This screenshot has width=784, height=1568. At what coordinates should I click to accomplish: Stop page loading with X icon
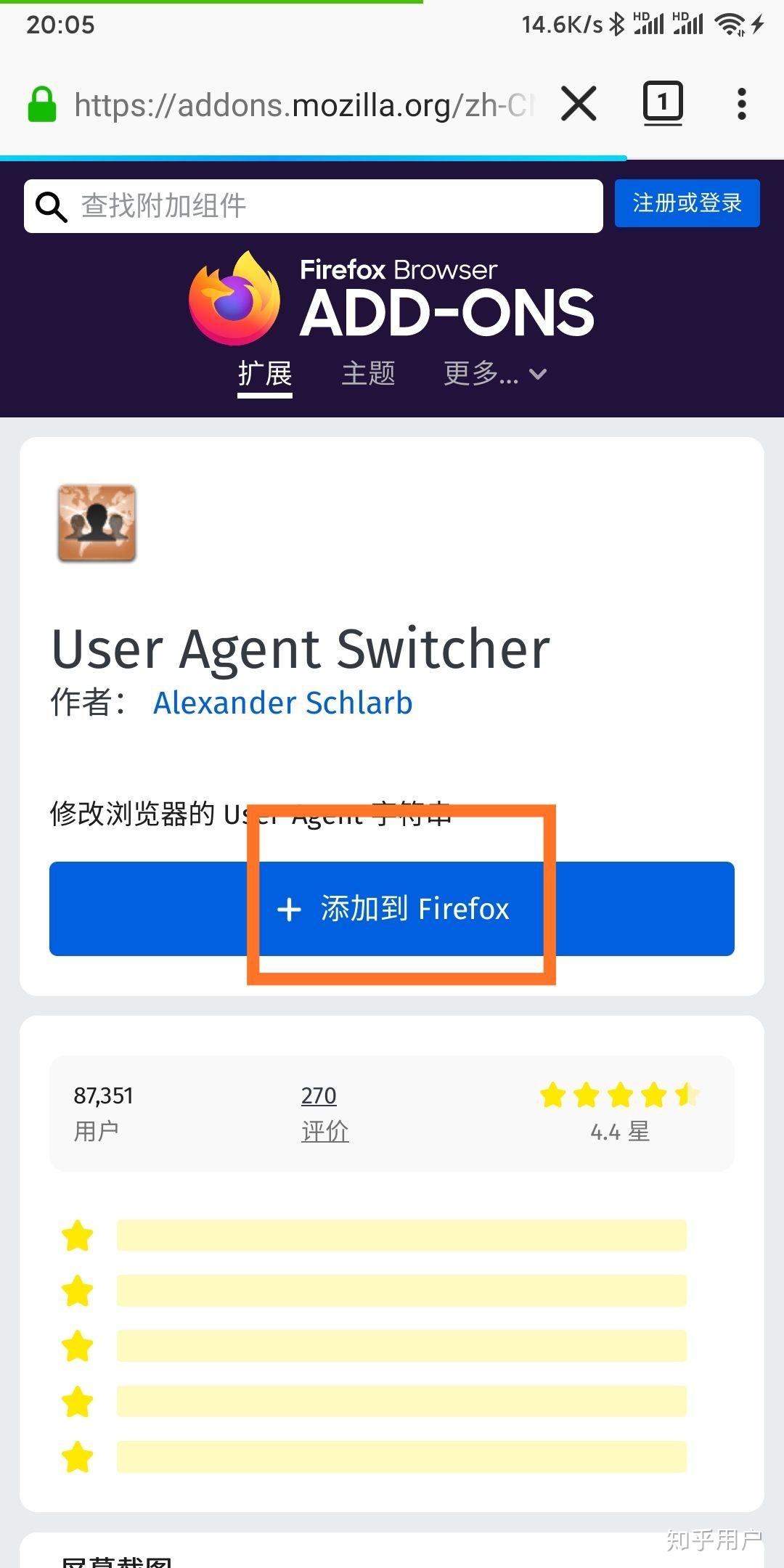pyautogui.click(x=579, y=104)
